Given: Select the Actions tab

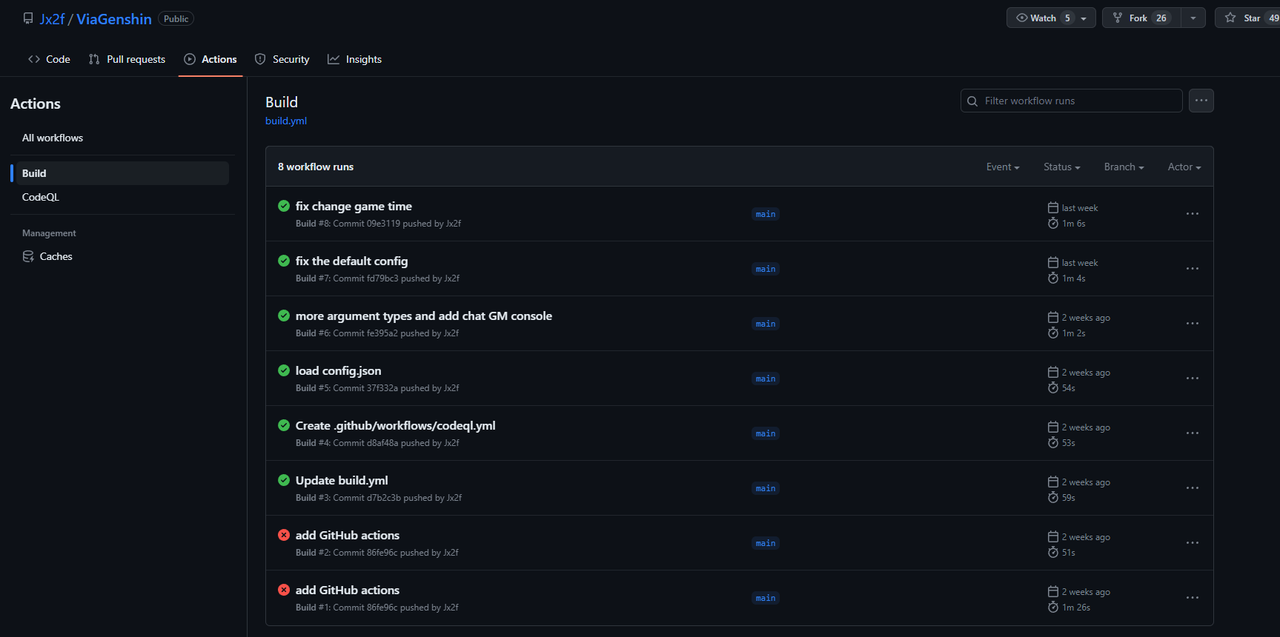Looking at the screenshot, I should [x=210, y=59].
